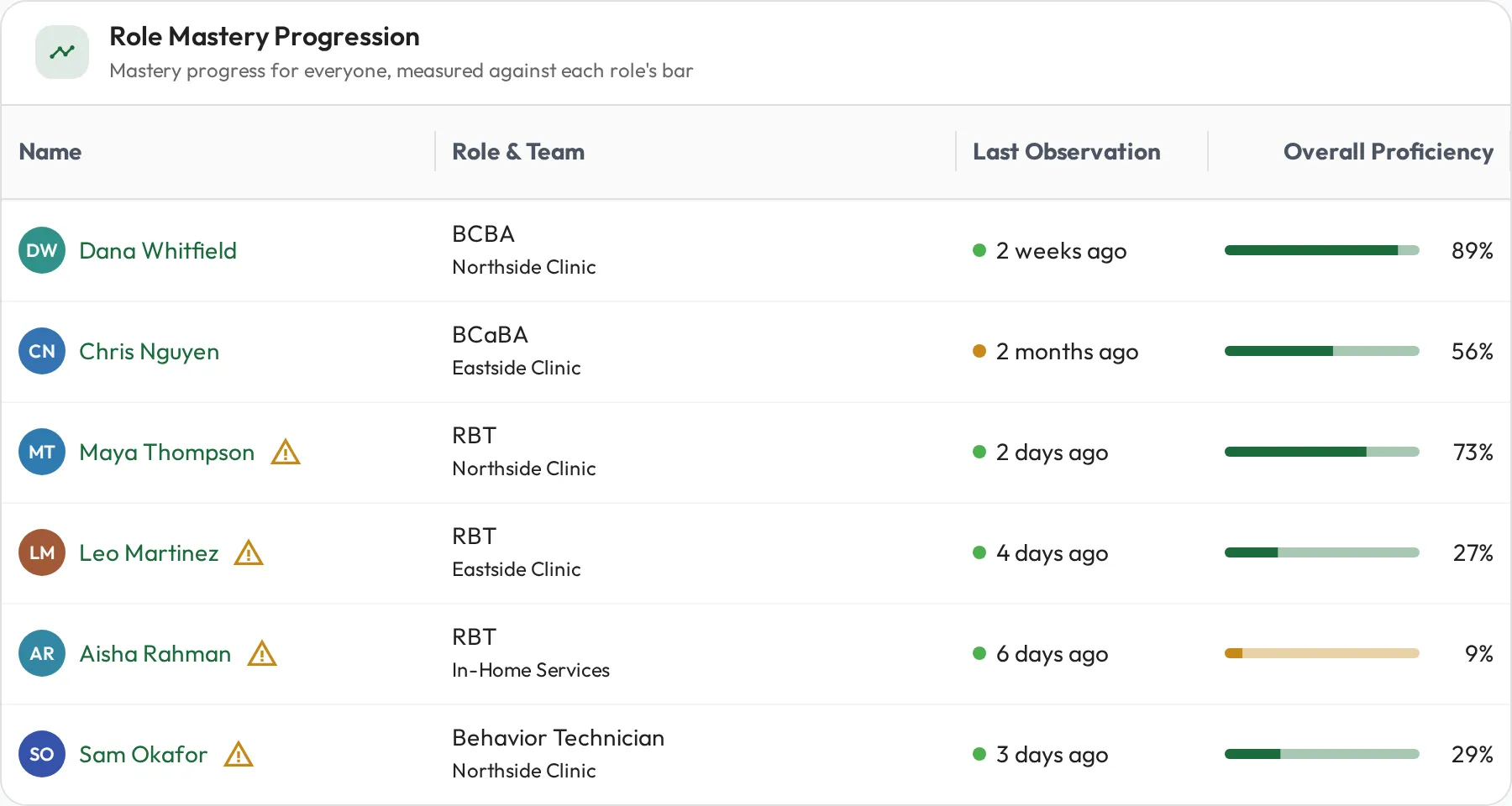Image resolution: width=1512 pixels, height=806 pixels.
Task: Sort by the Name column header
Action: coord(50,151)
